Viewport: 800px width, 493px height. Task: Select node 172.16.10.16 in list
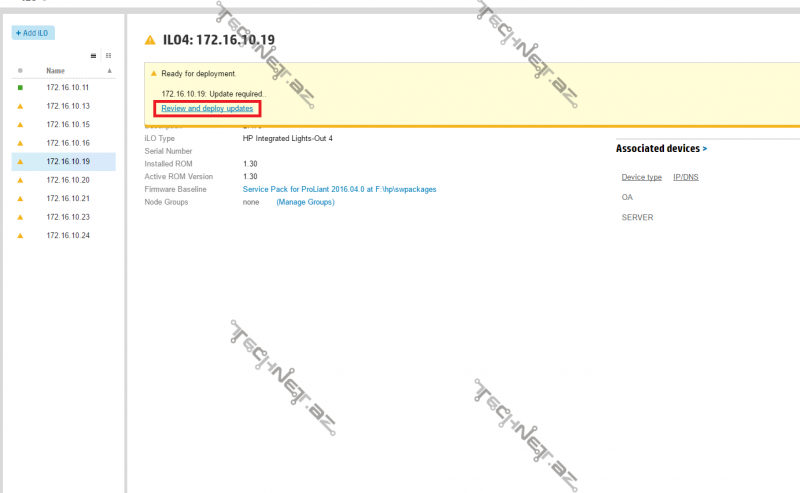(68, 143)
